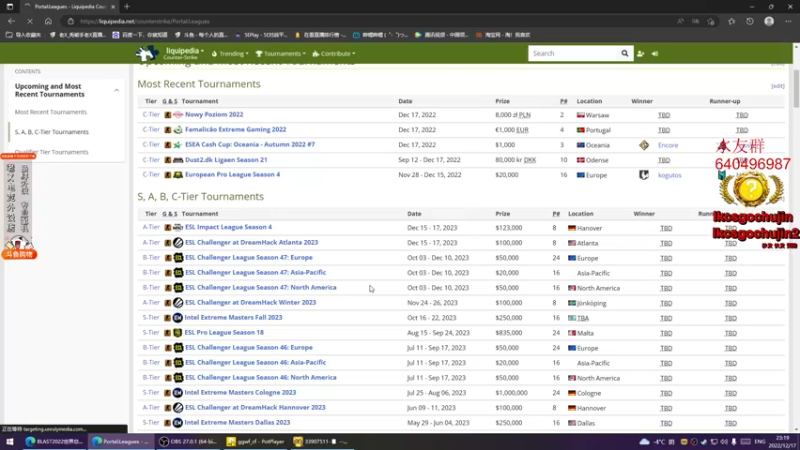Viewport: 800px width, 450px height.
Task: Click the kogutos winner link
Action: click(669, 175)
